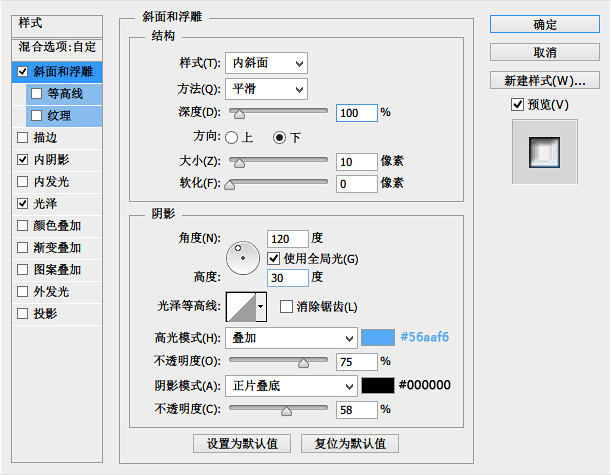Click the 软化 slider handle
This screenshot has height=475, width=611.
[230, 185]
